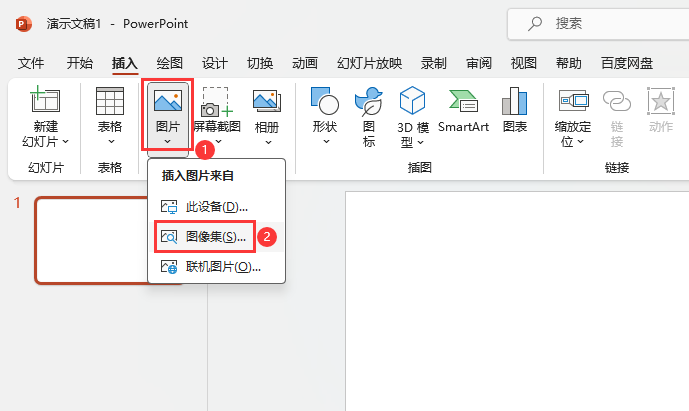Click the PowerPoint app logo icon
Screen dimensions: 689x411
click(x=24, y=24)
